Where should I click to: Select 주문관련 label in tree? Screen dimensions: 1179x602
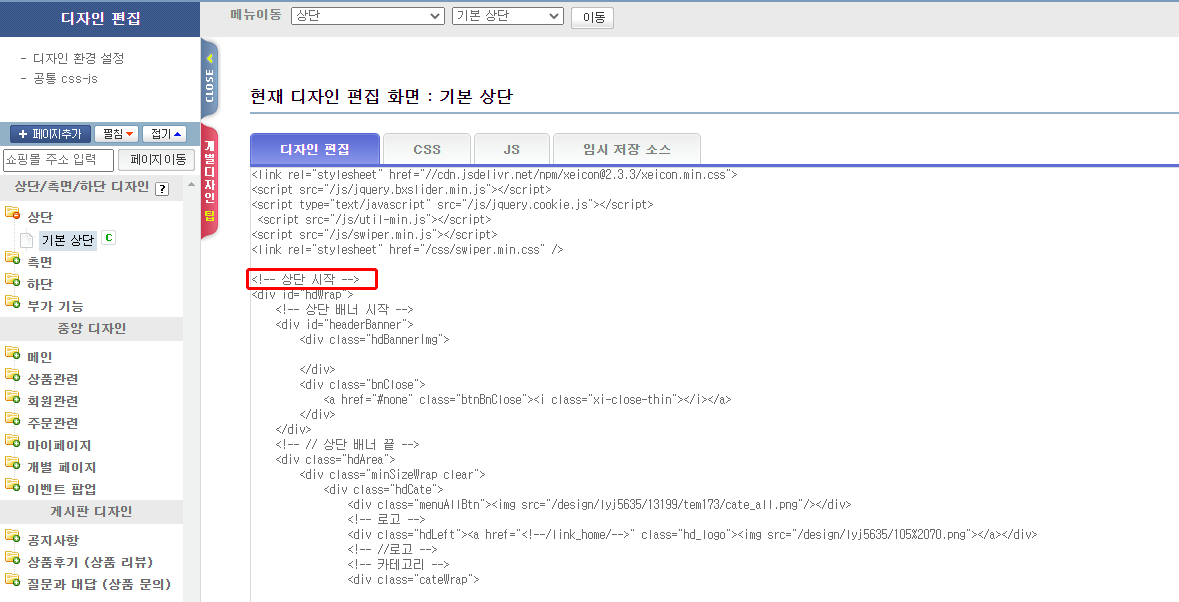pyautogui.click(x=53, y=422)
